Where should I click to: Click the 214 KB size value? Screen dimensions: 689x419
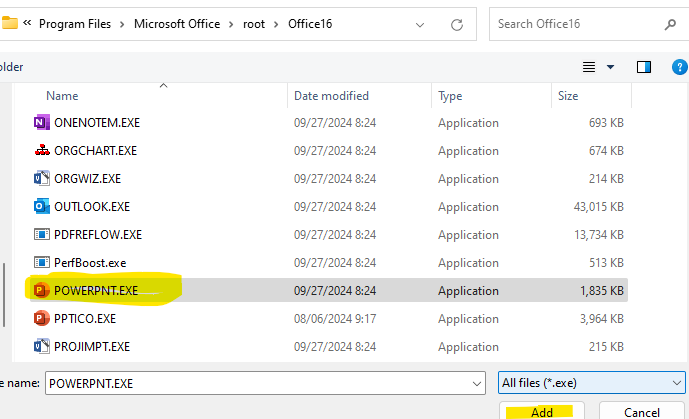(x=606, y=179)
